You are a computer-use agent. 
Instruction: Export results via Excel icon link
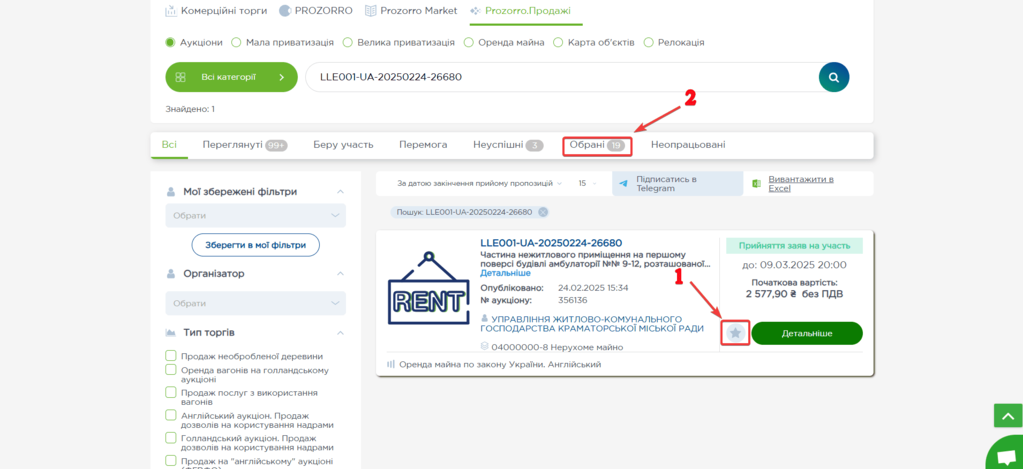coord(757,184)
